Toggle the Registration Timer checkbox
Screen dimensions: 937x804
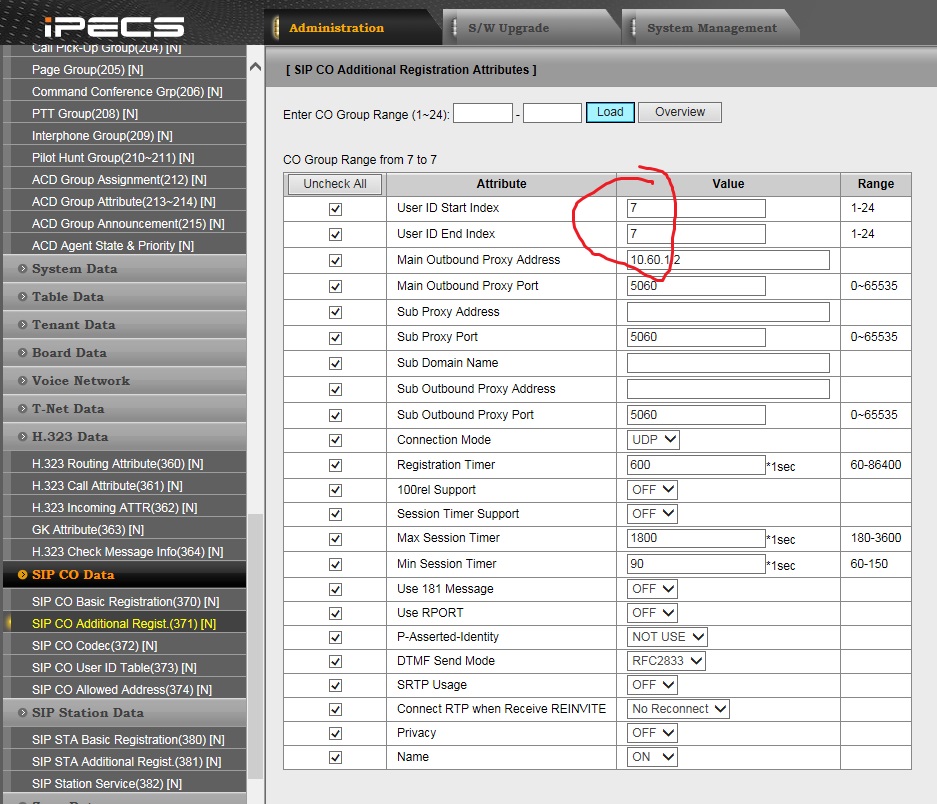click(x=335, y=466)
